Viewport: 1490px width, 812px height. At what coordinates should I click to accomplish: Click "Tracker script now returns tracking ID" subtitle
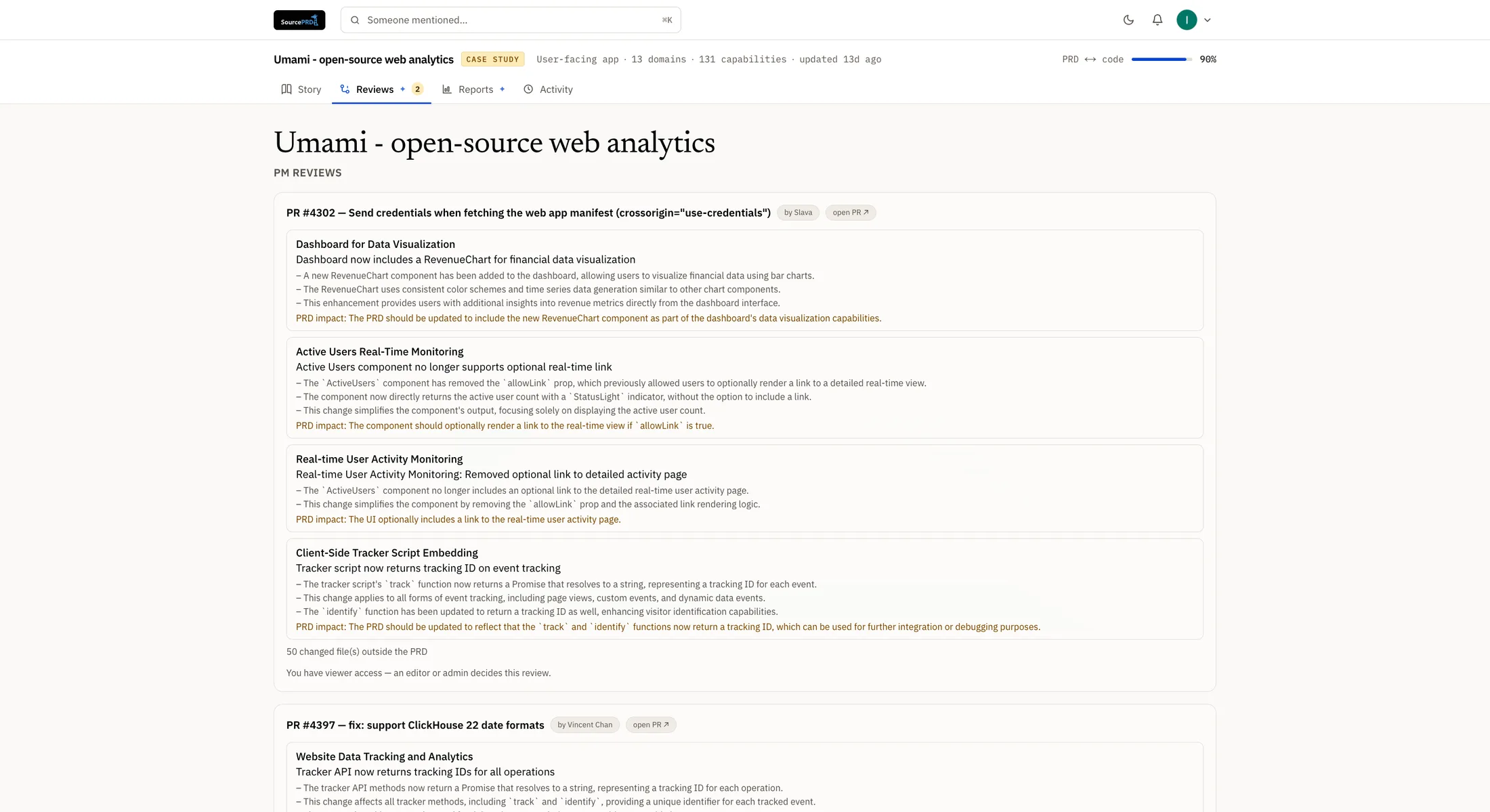tap(428, 568)
